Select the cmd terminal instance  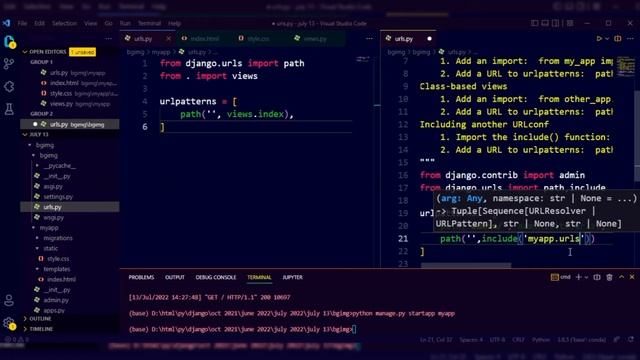point(560,277)
